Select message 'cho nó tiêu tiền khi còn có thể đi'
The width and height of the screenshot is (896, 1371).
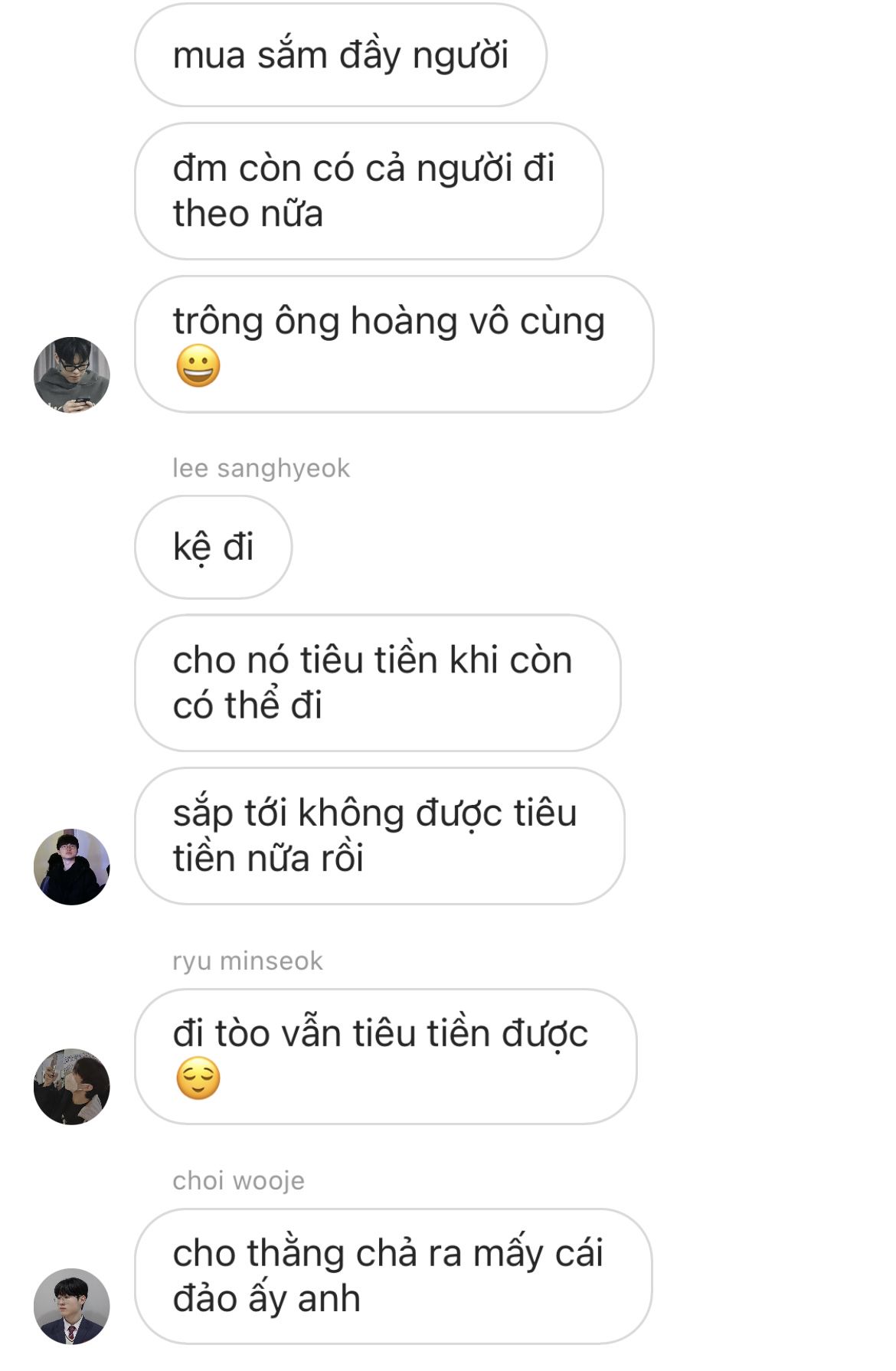coord(378,682)
